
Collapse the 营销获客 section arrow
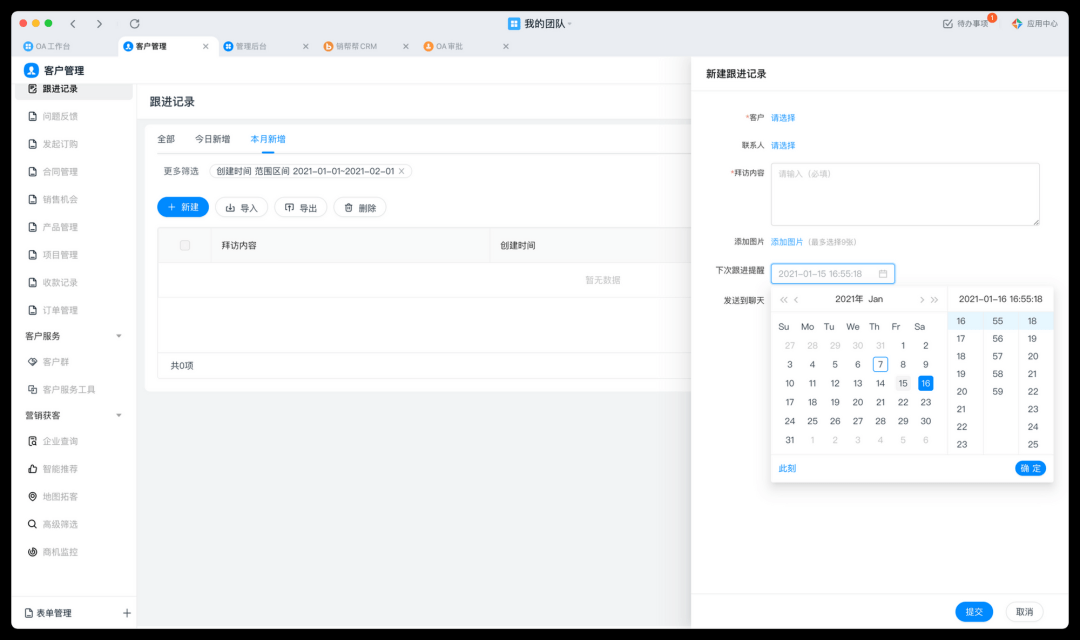pyautogui.click(x=118, y=415)
